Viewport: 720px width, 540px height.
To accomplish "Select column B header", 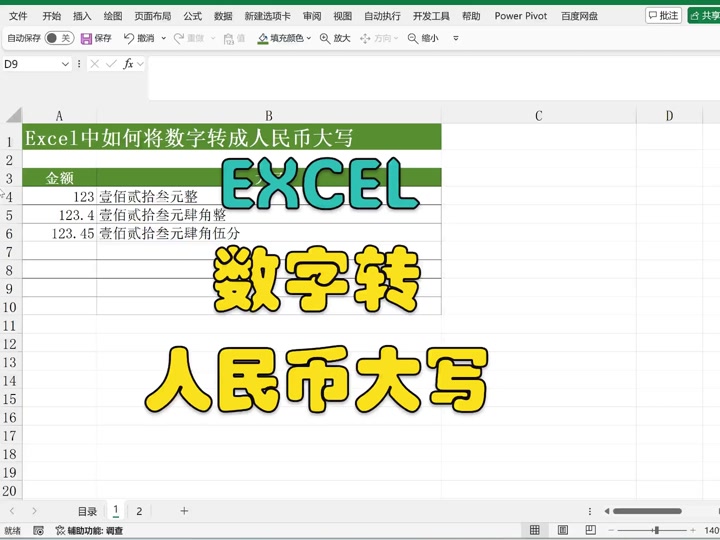I will [x=269, y=116].
